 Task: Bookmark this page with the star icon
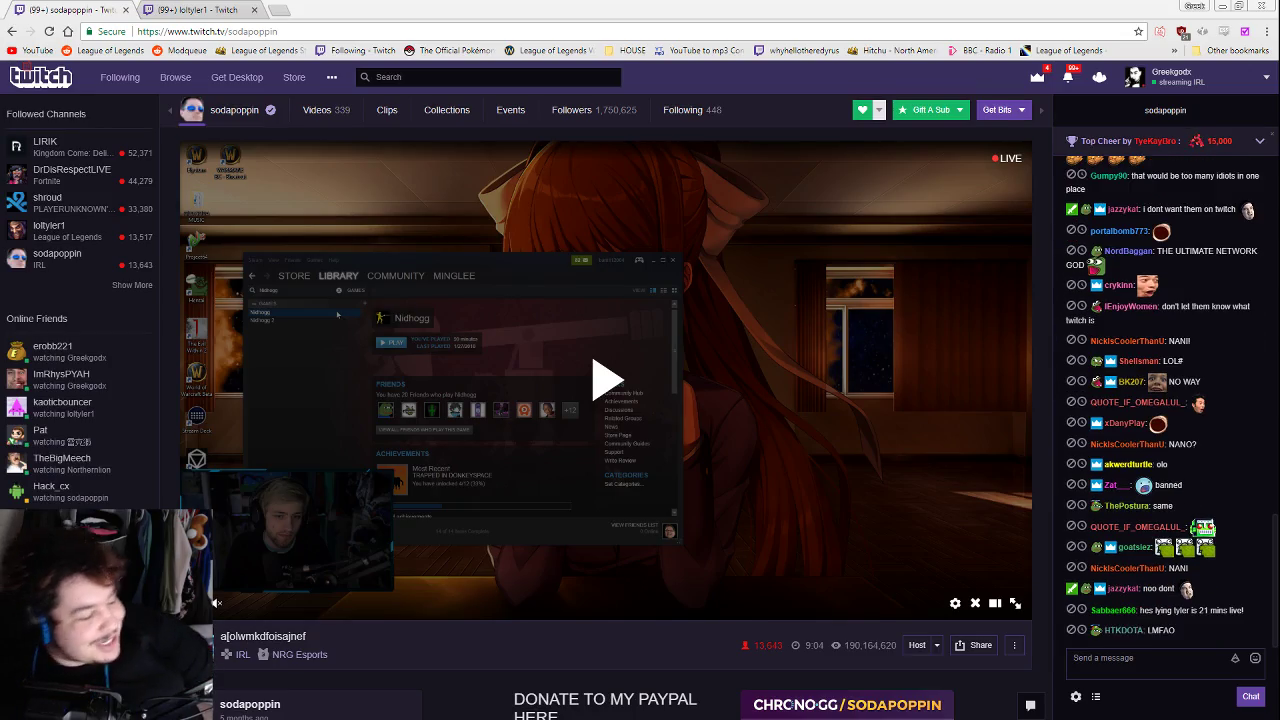[1138, 31]
